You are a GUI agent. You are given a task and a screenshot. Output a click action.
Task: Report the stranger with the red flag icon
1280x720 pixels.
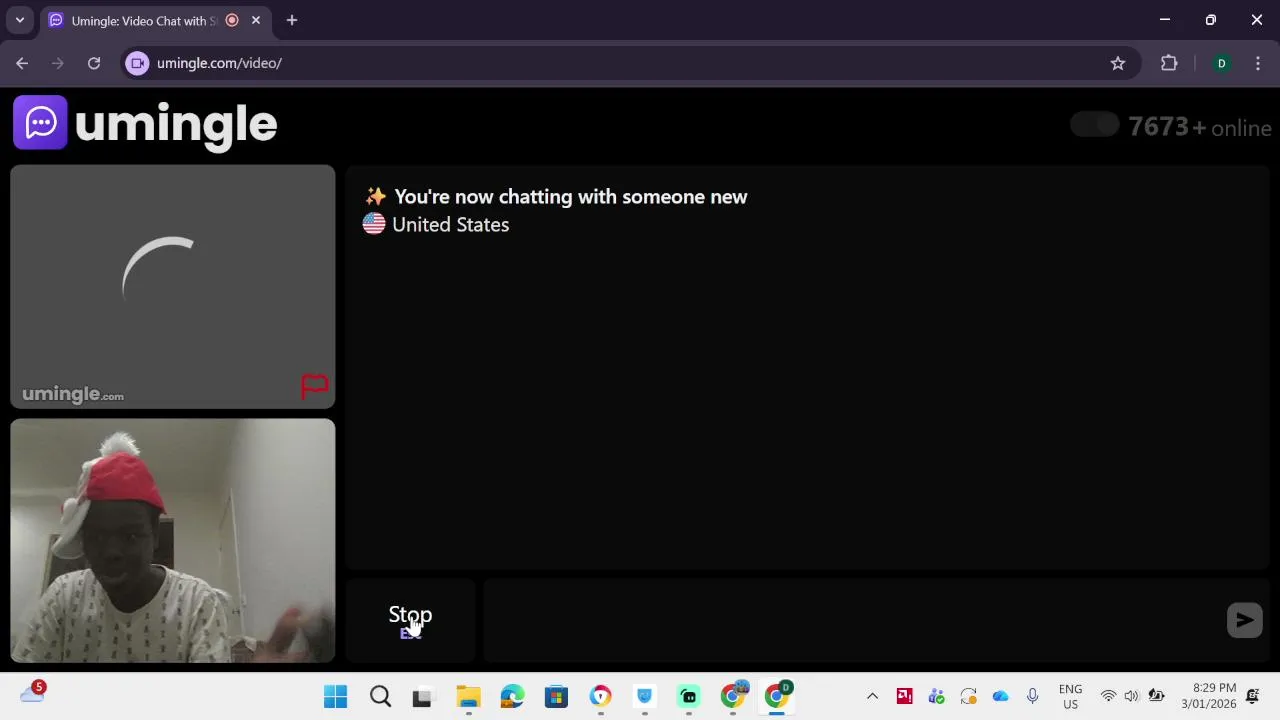pyautogui.click(x=315, y=386)
